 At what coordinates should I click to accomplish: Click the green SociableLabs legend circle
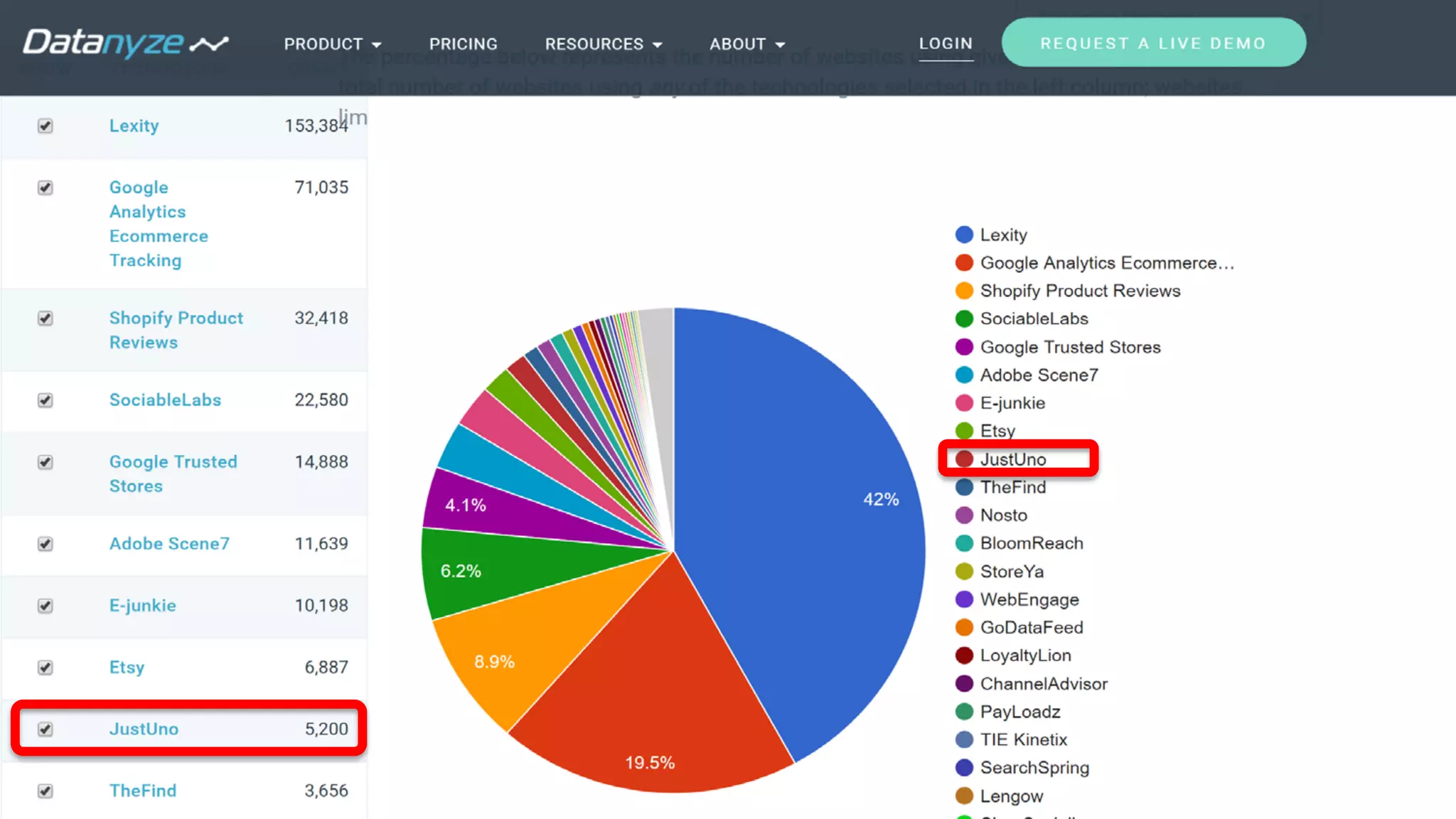tap(964, 318)
